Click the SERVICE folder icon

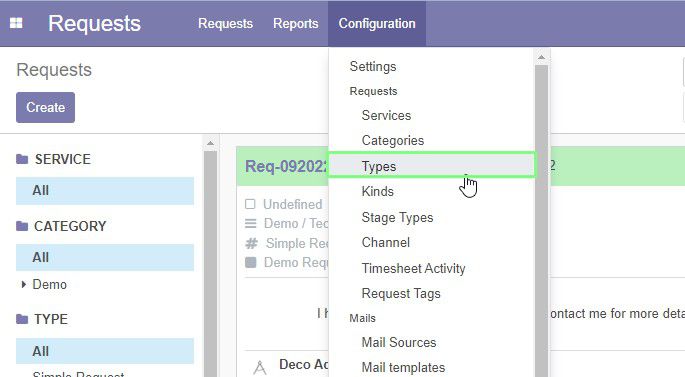click(x=22, y=159)
